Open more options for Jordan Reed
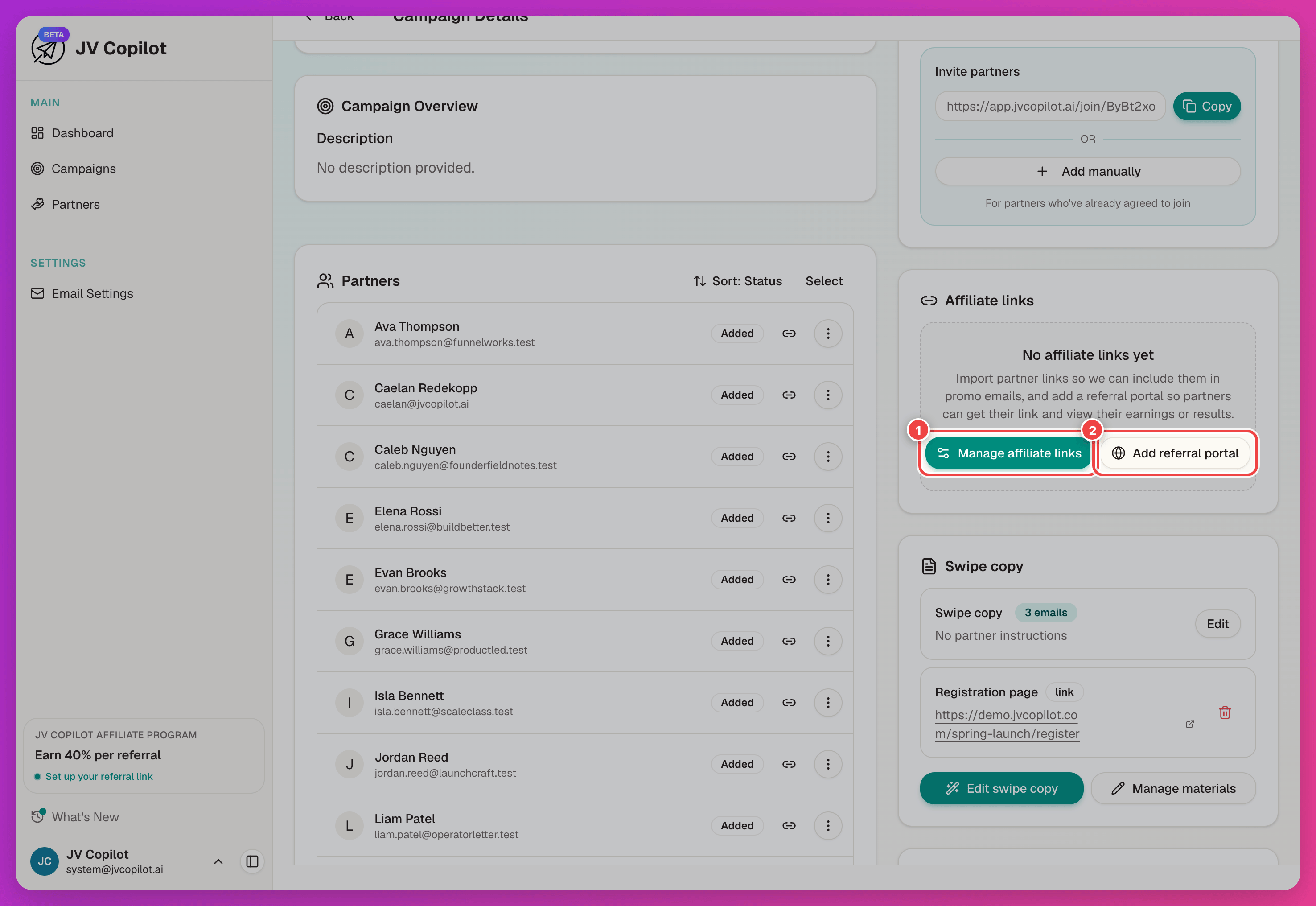The width and height of the screenshot is (1316, 906). 828,764
